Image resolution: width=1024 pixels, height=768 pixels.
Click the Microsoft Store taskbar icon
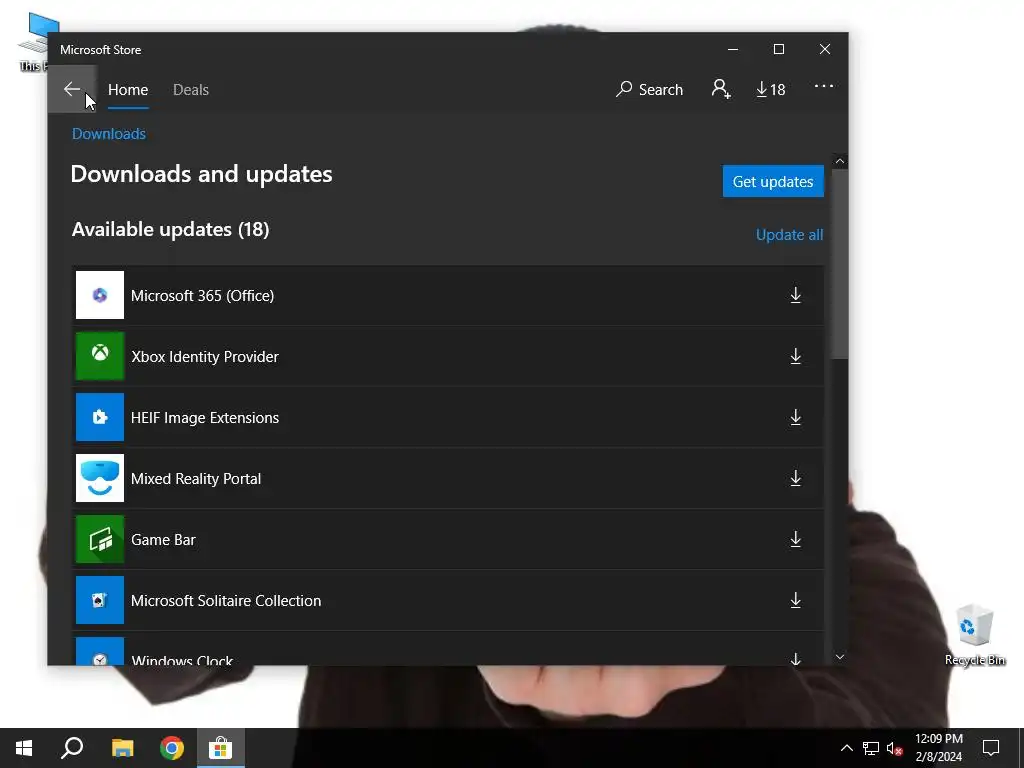tap(221, 748)
